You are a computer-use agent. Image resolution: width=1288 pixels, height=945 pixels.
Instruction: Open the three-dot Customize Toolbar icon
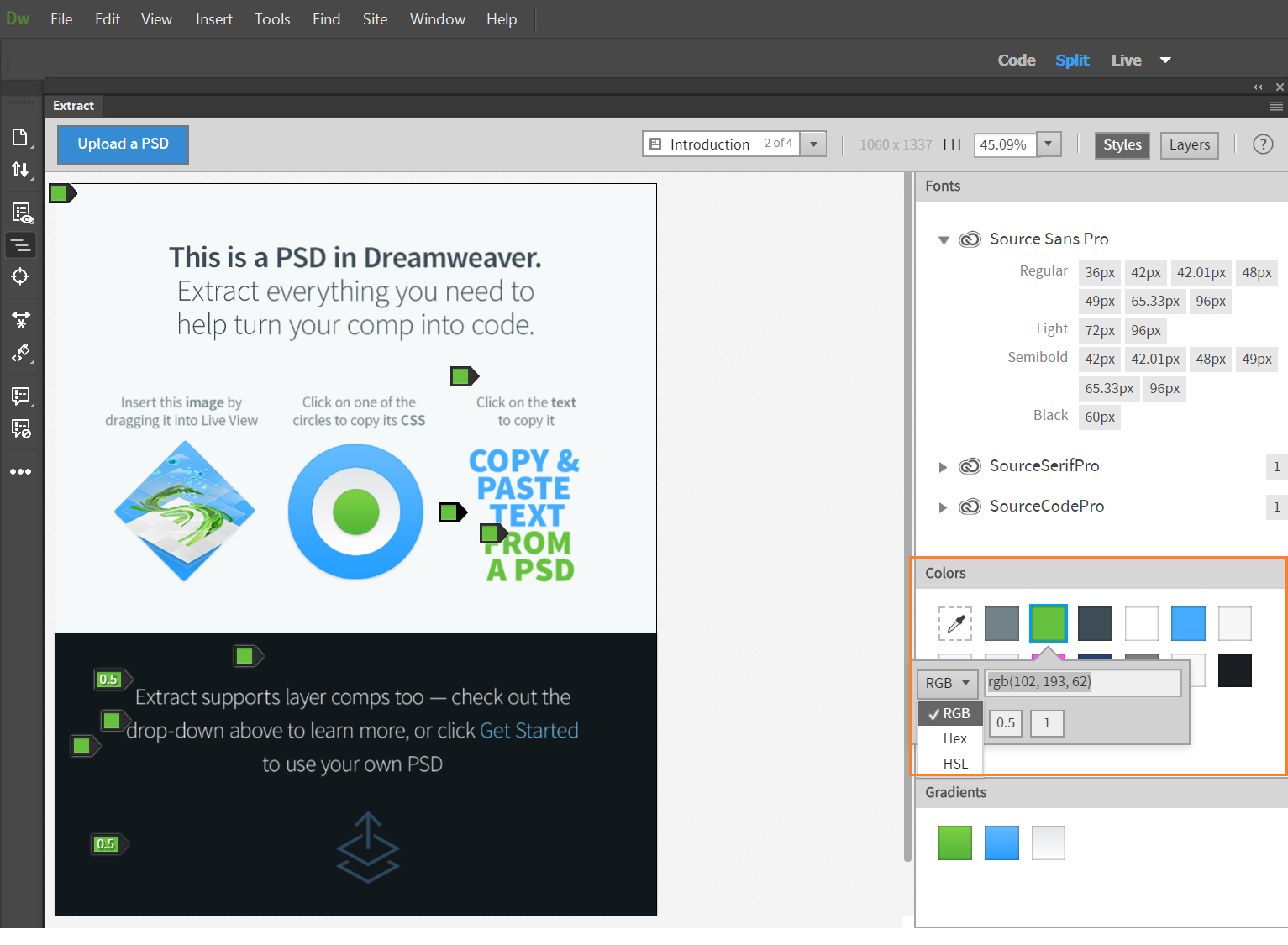tap(20, 472)
